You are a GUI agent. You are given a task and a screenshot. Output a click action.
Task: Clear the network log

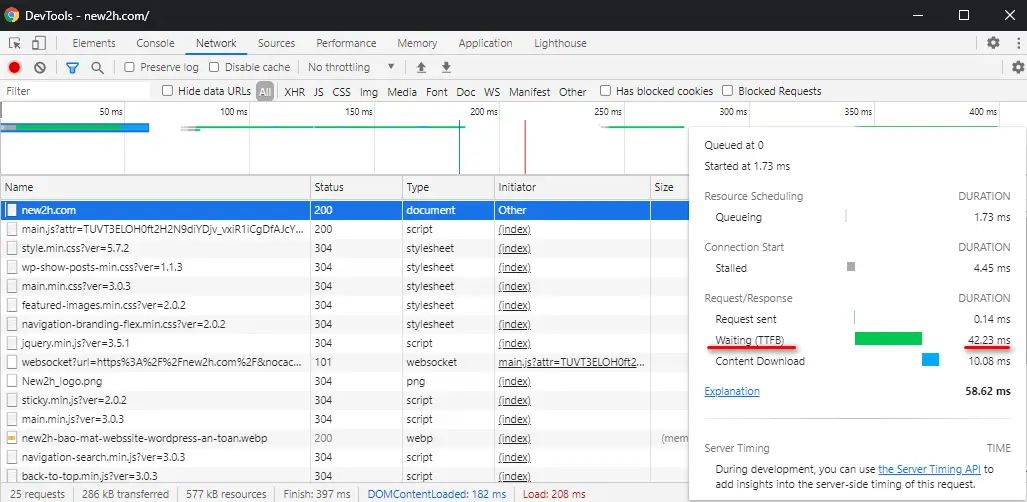click(40, 68)
